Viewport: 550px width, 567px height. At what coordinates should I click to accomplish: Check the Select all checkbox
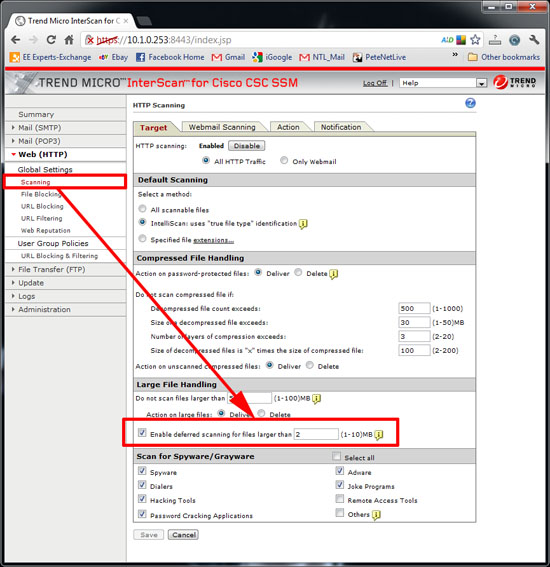[x=337, y=456]
